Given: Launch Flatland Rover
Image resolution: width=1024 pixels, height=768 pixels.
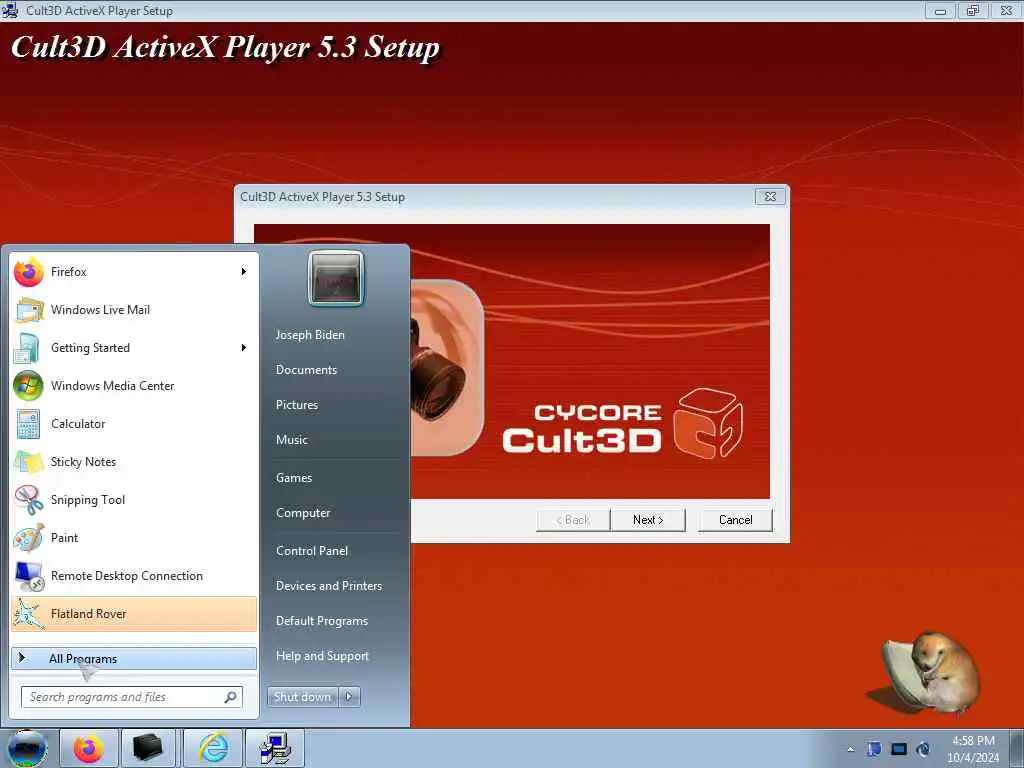Looking at the screenshot, I should (x=134, y=613).
